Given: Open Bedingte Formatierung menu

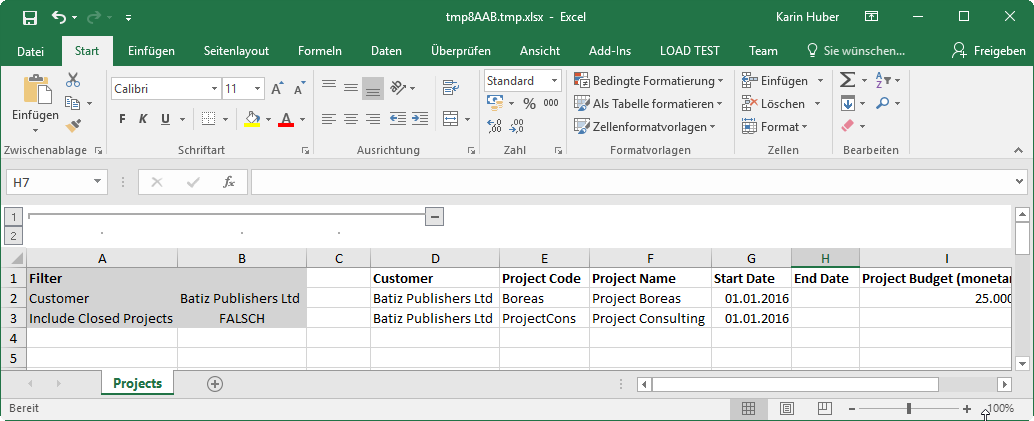Looking at the screenshot, I should click(x=649, y=81).
